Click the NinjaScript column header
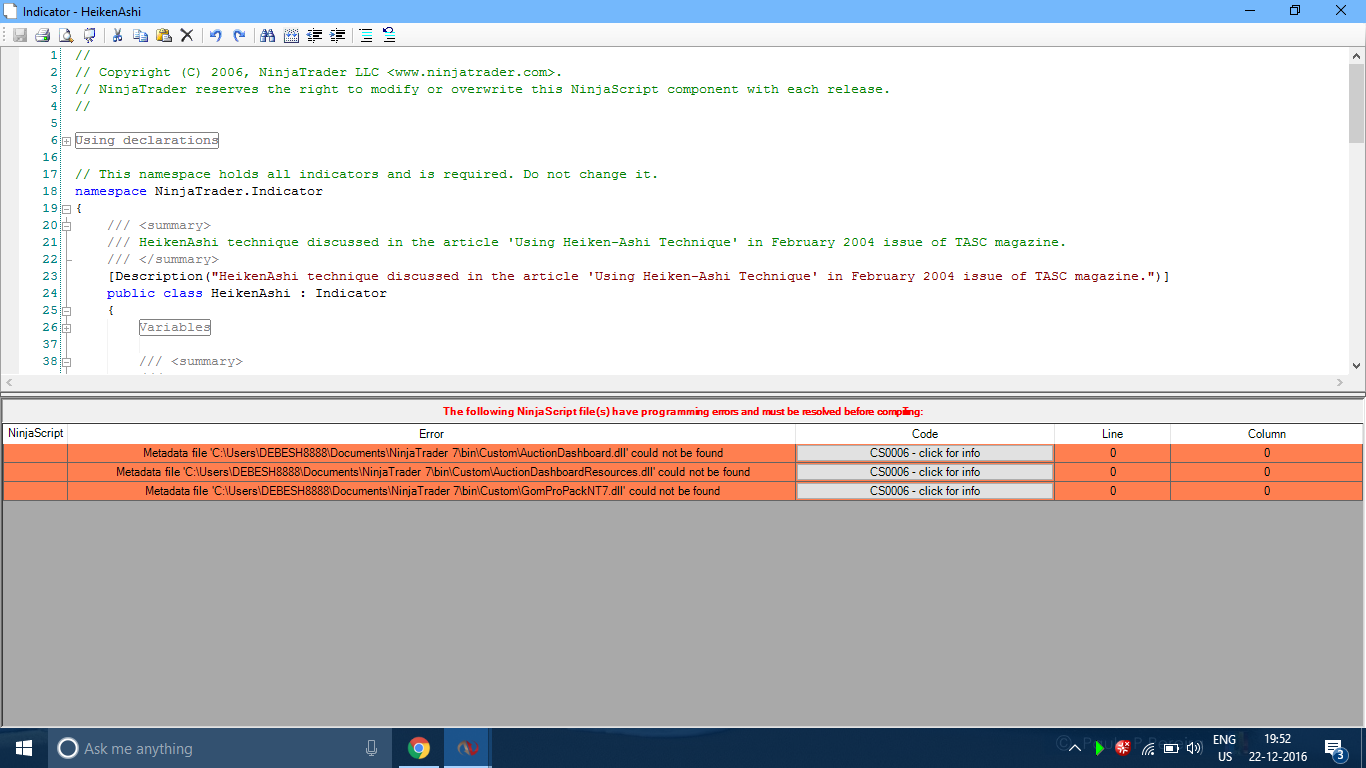Viewport: 1366px width, 768px height. click(36, 434)
